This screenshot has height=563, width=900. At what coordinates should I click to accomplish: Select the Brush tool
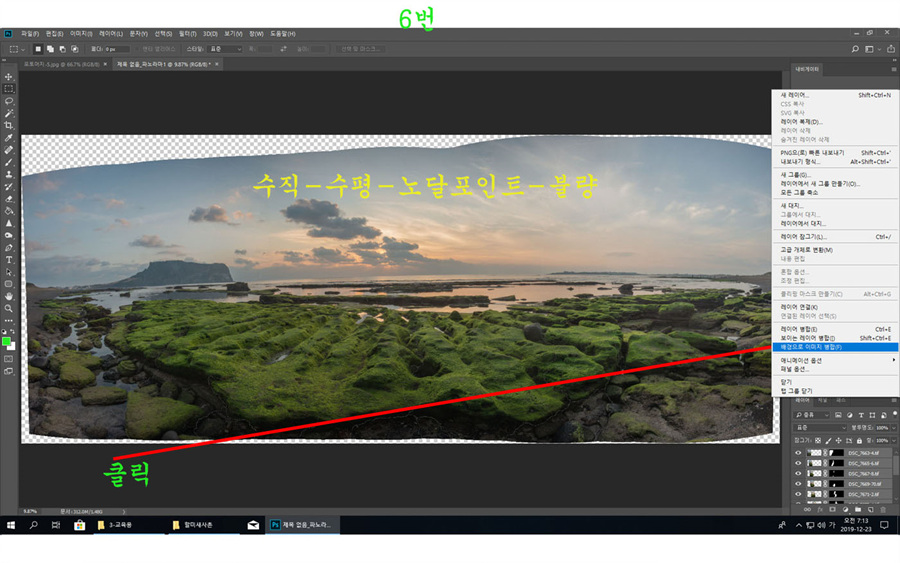tap(9, 162)
